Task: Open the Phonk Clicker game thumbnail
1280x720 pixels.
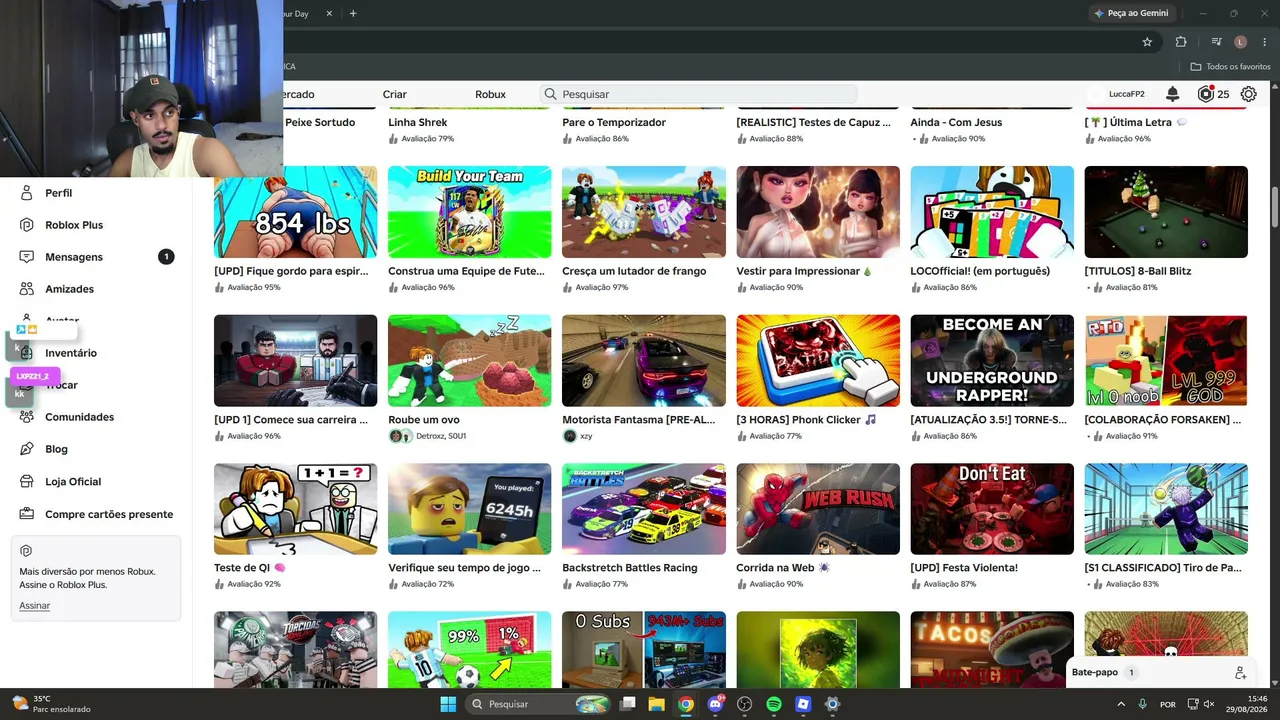Action: (x=818, y=361)
